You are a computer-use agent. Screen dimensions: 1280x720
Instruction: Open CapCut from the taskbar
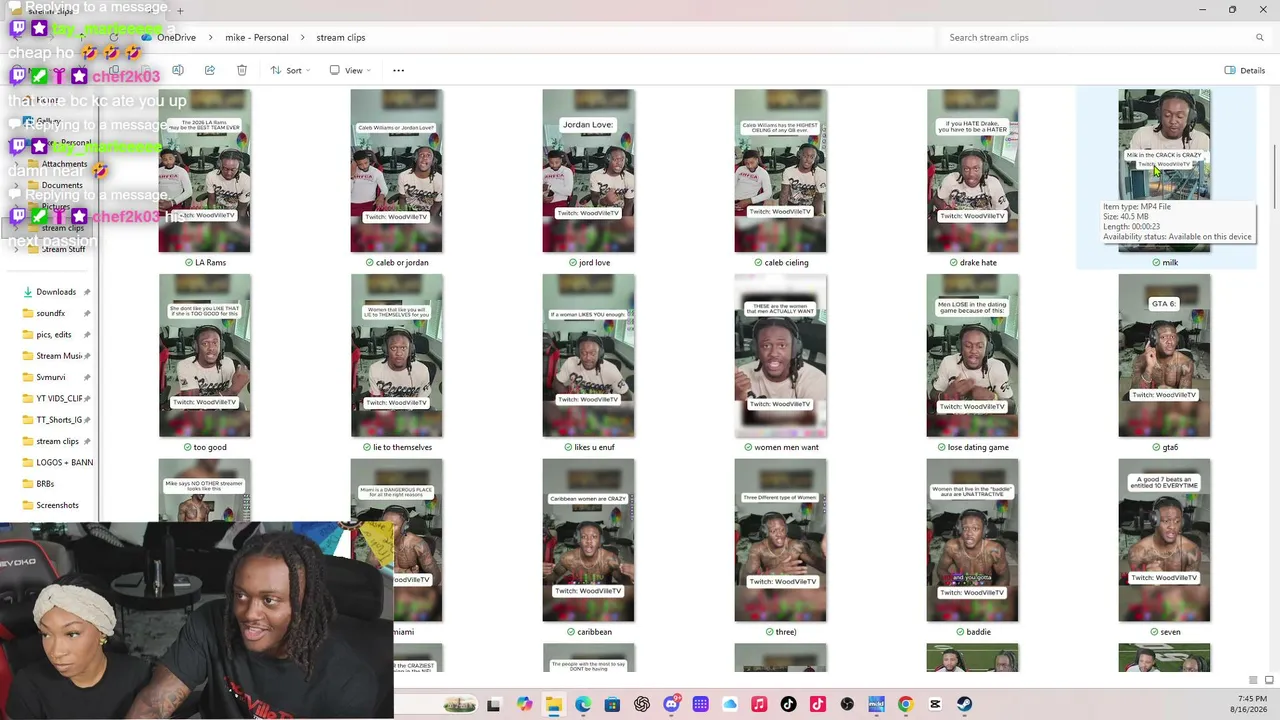point(935,704)
